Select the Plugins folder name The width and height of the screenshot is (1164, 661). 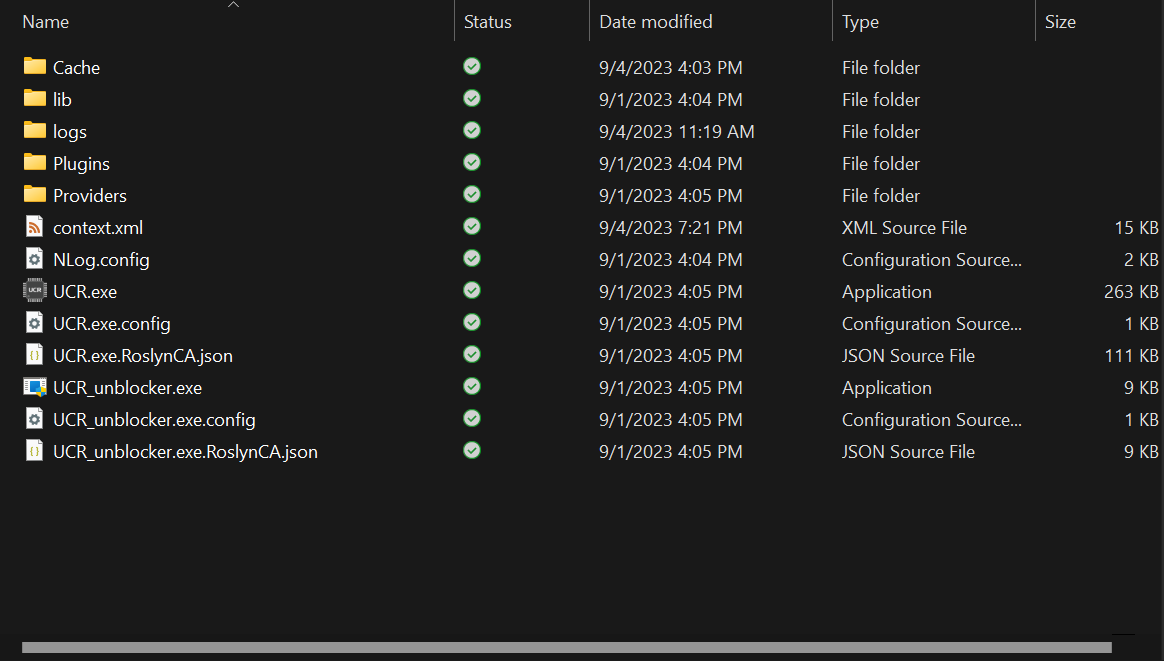tap(81, 164)
